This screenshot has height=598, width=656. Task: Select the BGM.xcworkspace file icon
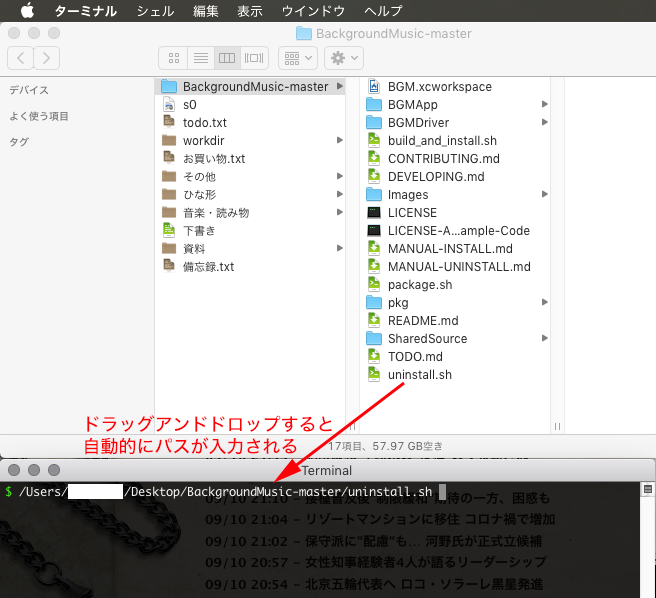(374, 86)
